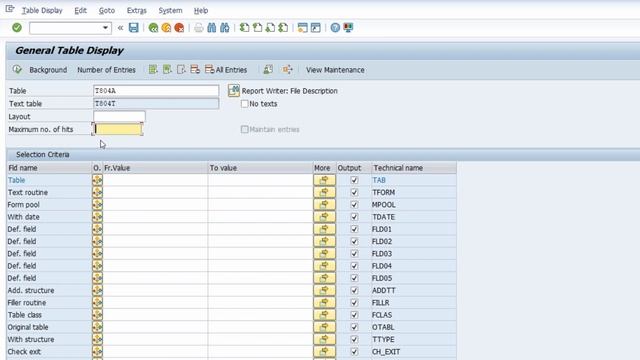The height and width of the screenshot is (360, 640).
Task: Click the Maximum no. of hits field
Action: (x=118, y=129)
